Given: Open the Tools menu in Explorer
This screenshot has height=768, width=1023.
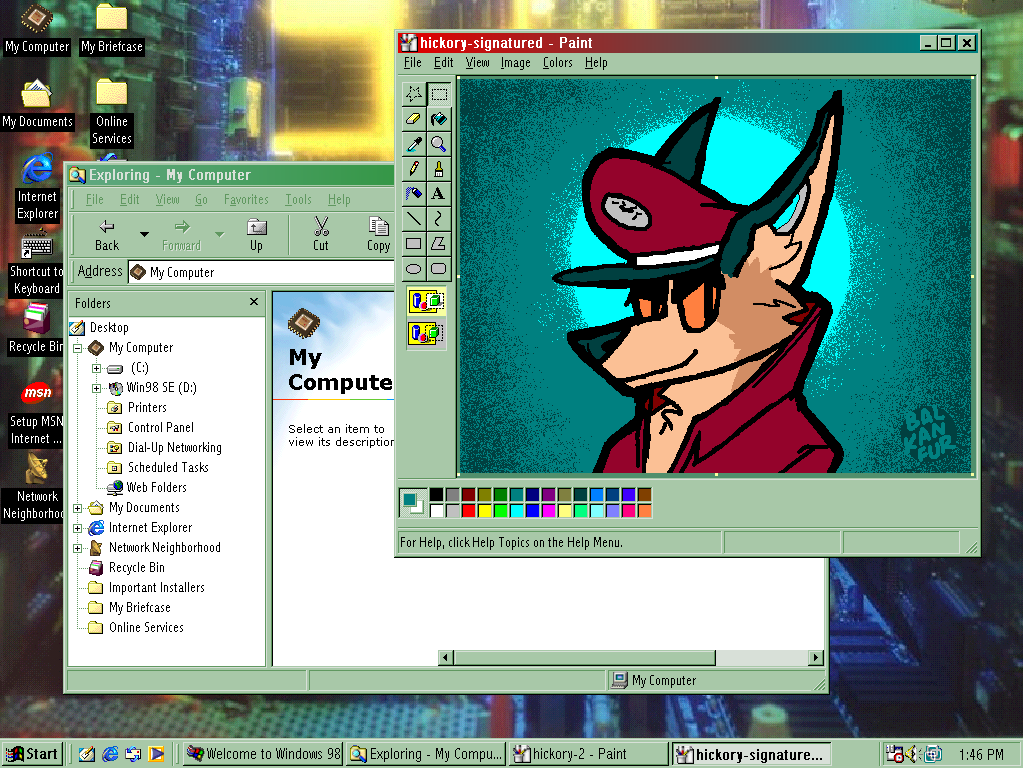Looking at the screenshot, I should click(298, 200).
